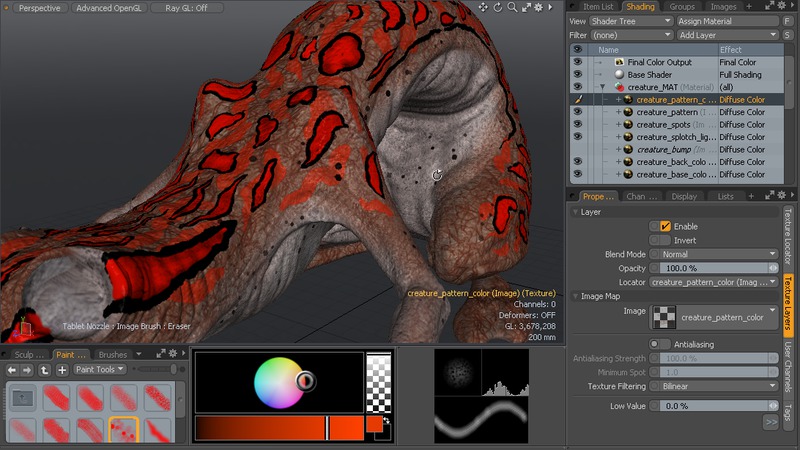Click the plus icon in paint tools toolbar
This screenshot has height=450, width=800.
tap(62, 370)
